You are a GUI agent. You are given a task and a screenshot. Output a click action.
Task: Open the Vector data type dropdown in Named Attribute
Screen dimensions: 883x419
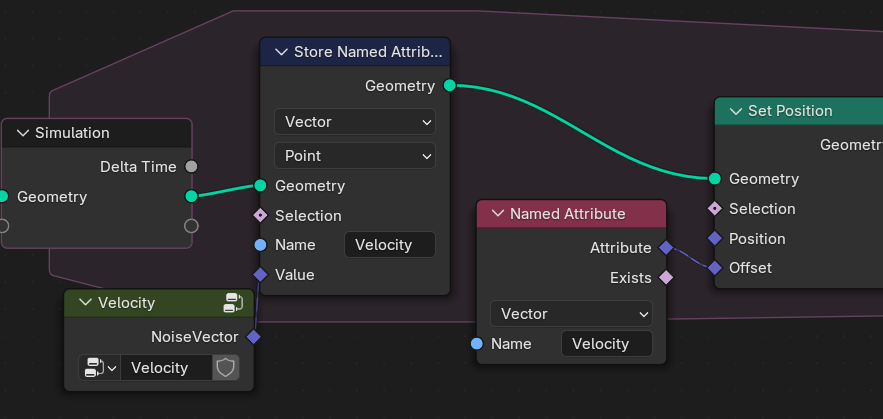coord(571,314)
